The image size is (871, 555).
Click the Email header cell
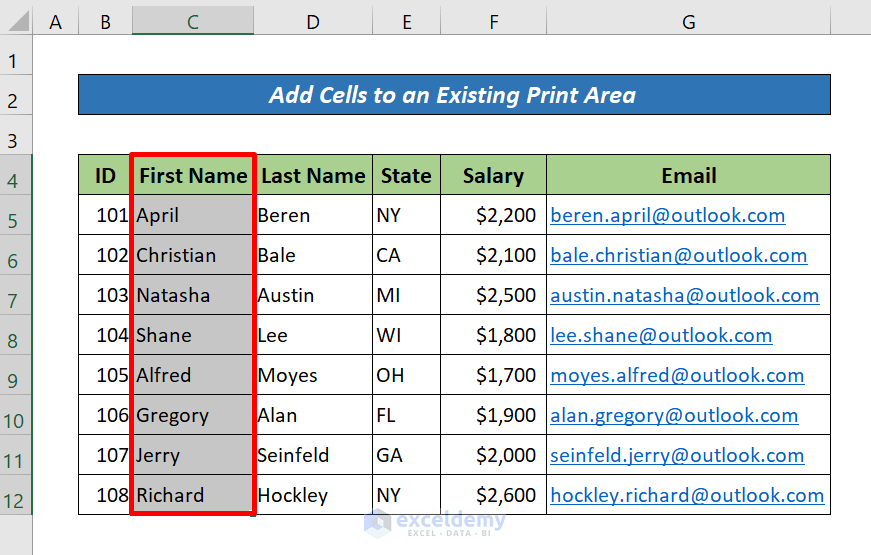coord(688,176)
